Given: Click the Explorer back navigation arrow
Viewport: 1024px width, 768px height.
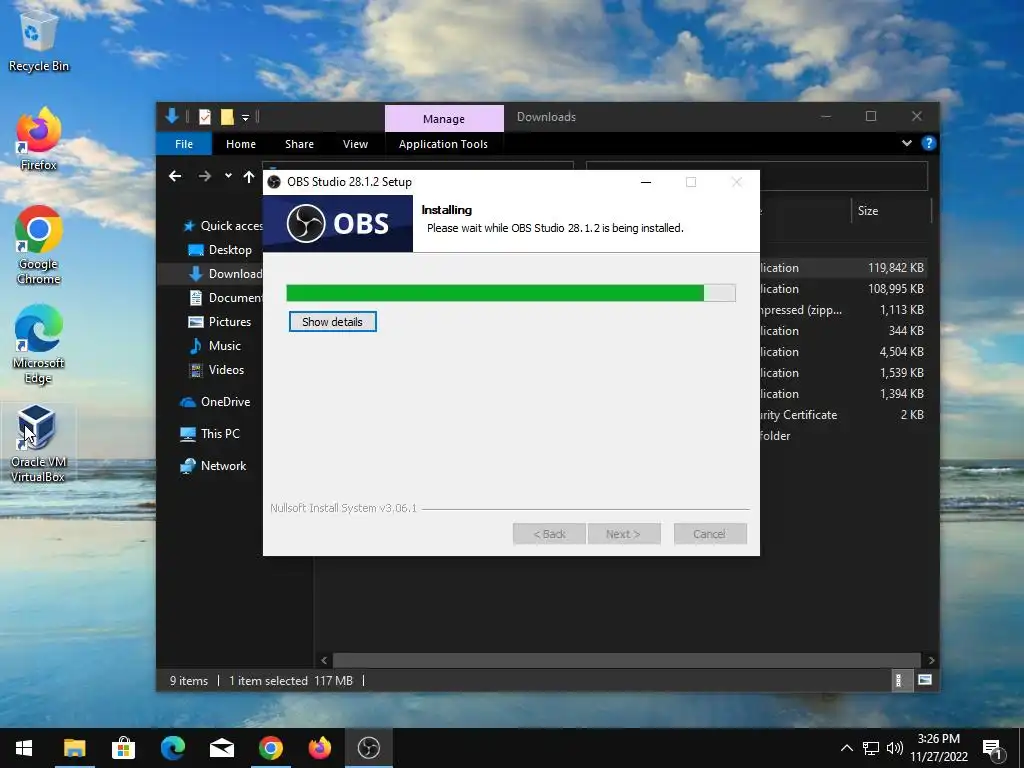Looking at the screenshot, I should click(174, 176).
